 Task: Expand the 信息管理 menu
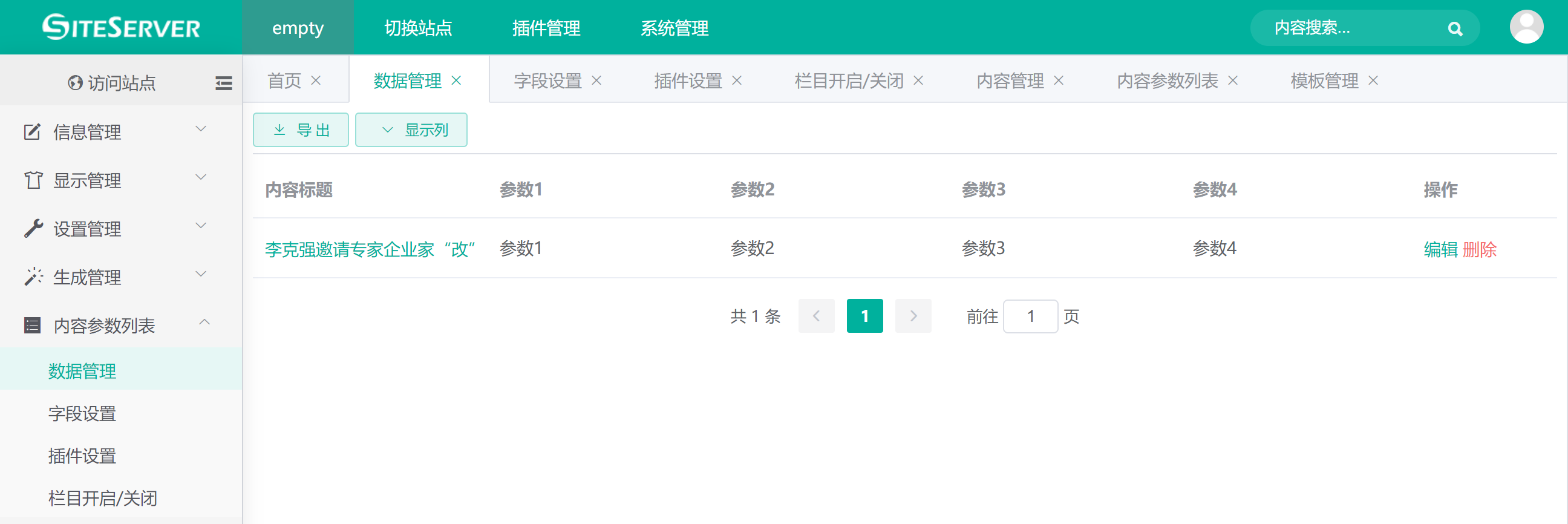(116, 131)
